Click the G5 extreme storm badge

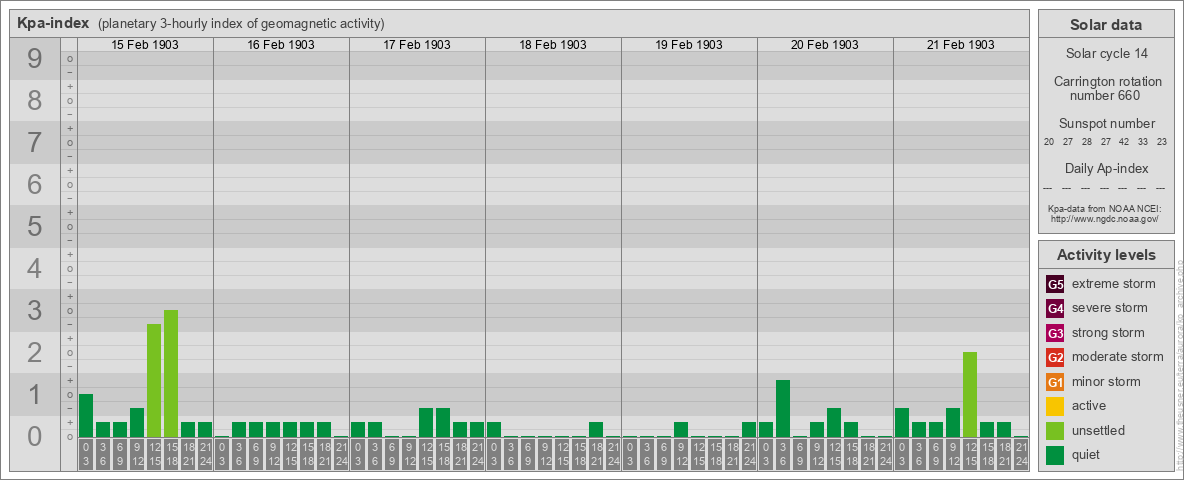1055,285
